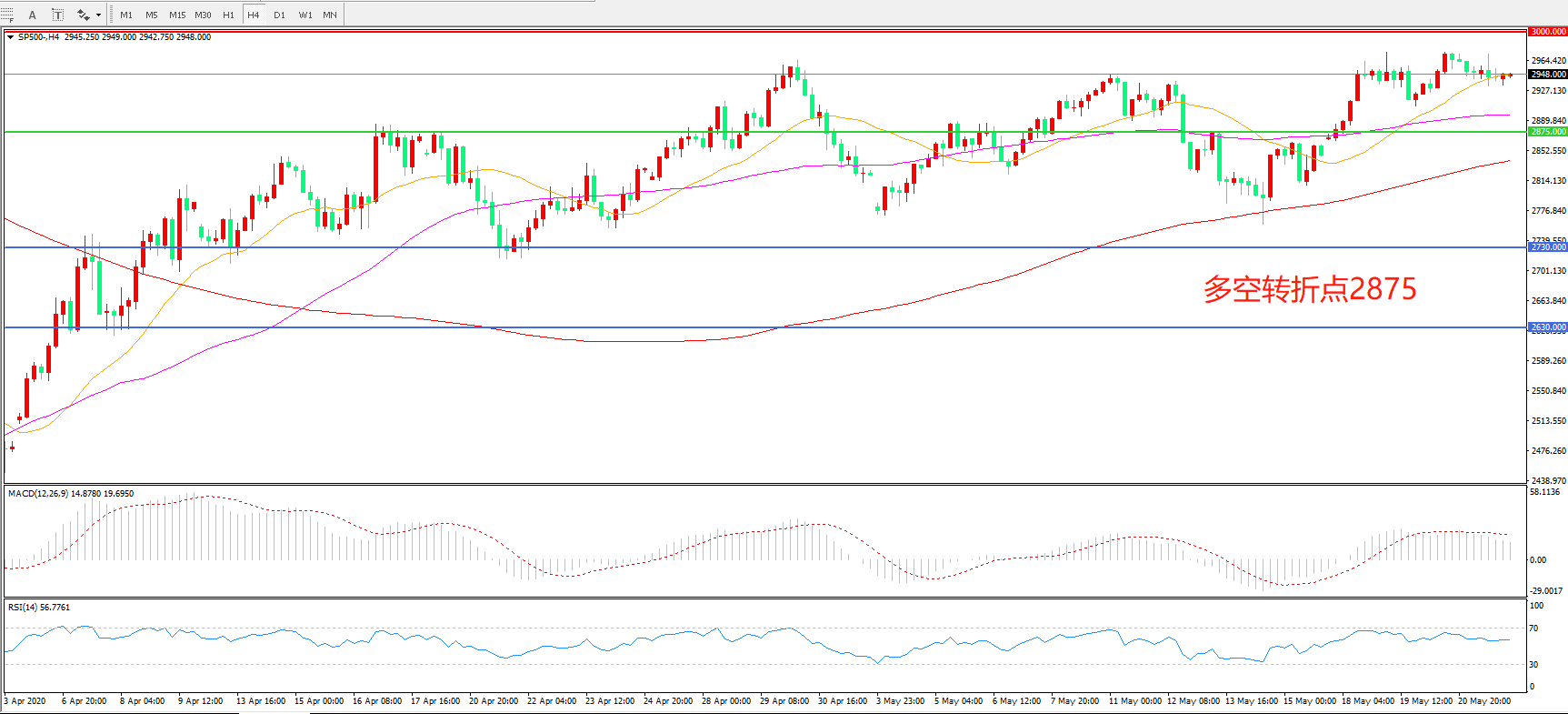The image size is (1568, 714).
Task: Select the H1 timeframe button
Action: [x=228, y=15]
